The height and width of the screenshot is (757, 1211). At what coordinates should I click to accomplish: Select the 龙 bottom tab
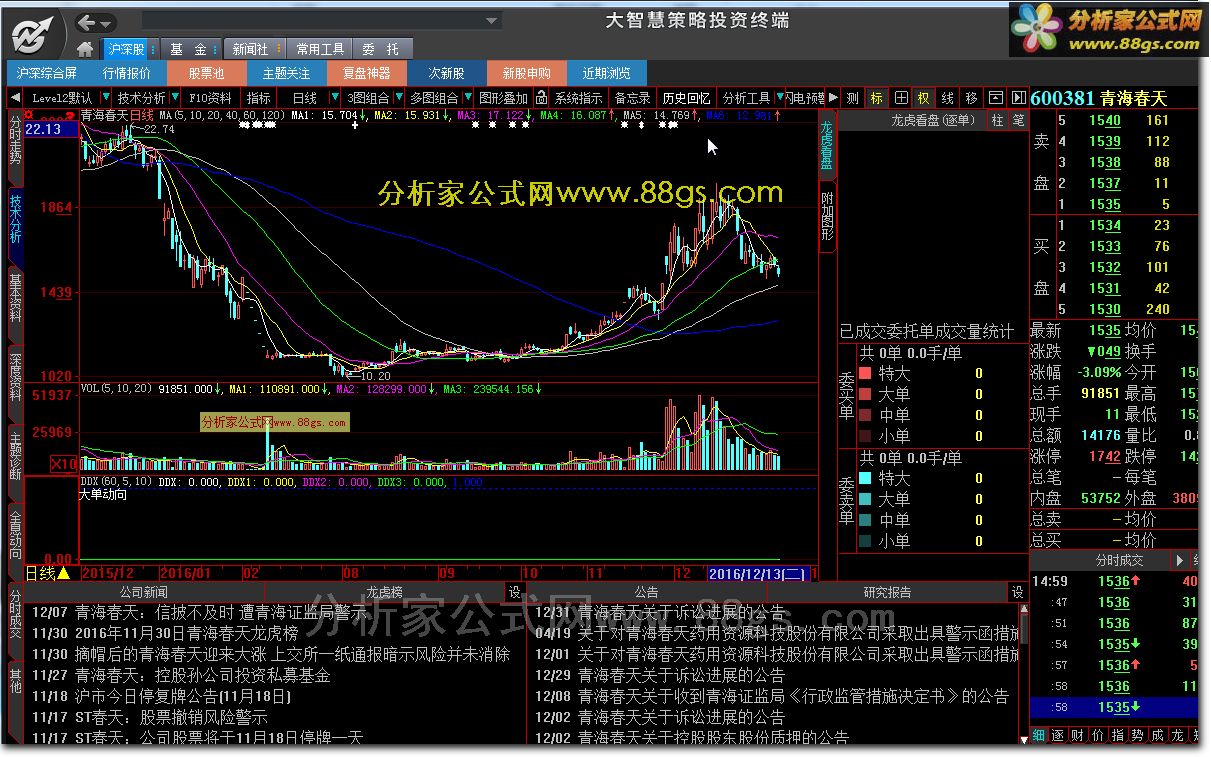(x=1179, y=735)
